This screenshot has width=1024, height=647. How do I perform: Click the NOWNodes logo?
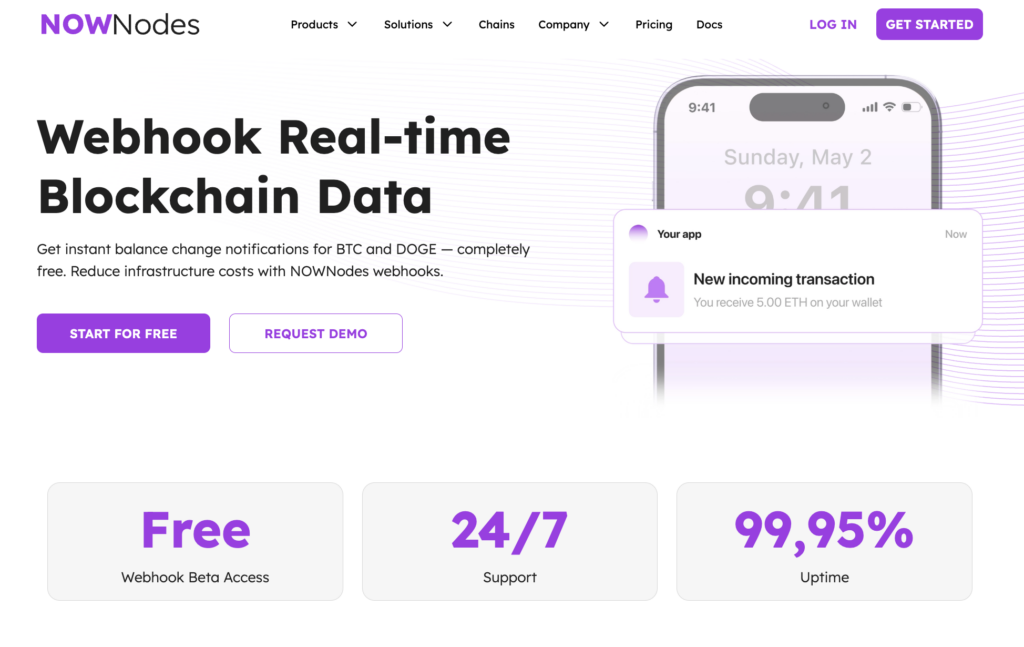pos(120,24)
